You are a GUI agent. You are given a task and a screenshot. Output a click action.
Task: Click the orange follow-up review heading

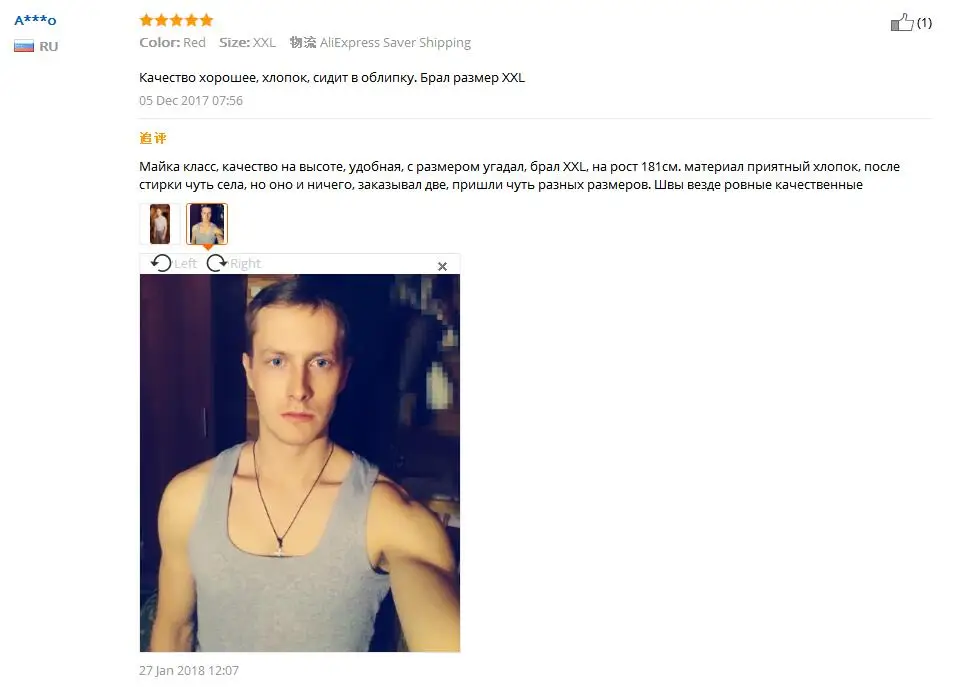(153, 138)
